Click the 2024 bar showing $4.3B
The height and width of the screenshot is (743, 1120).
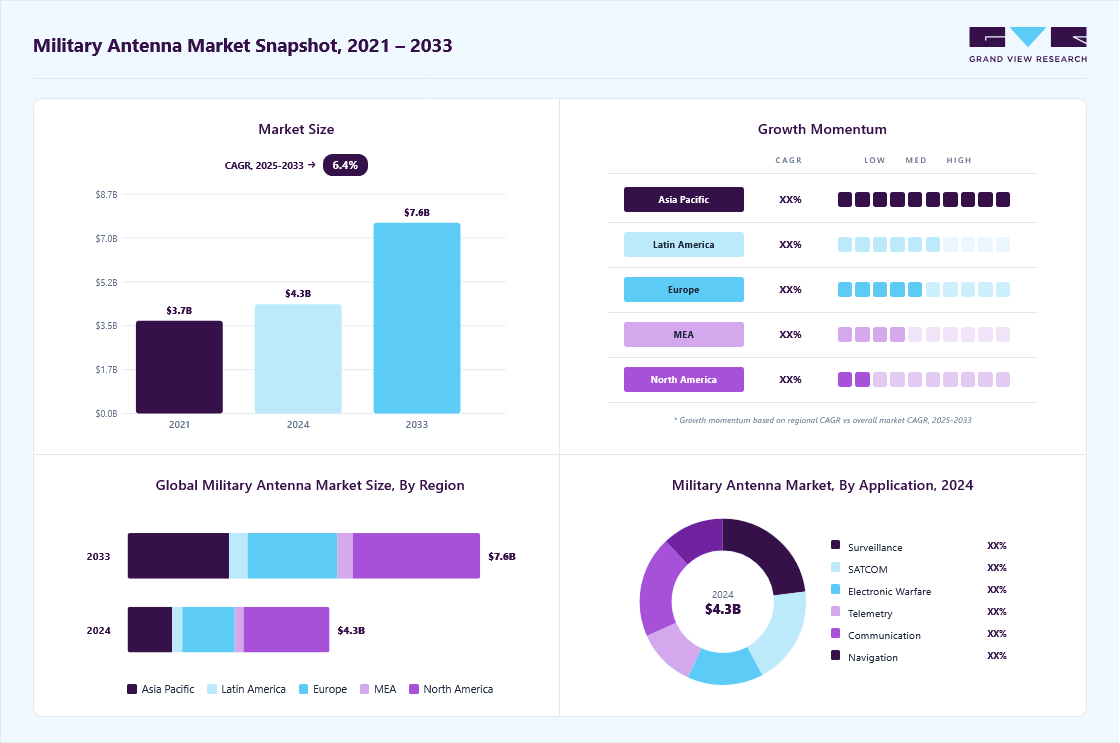click(x=298, y=359)
